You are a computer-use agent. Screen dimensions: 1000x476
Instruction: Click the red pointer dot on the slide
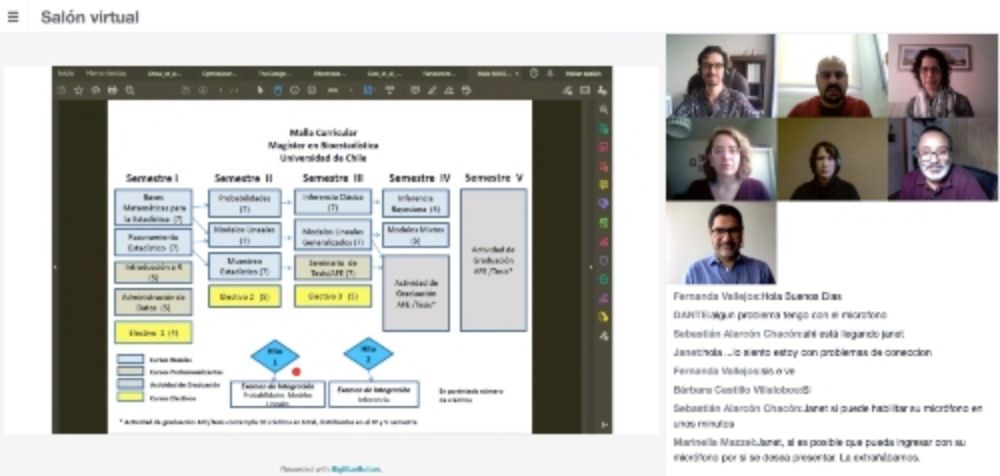point(296,371)
